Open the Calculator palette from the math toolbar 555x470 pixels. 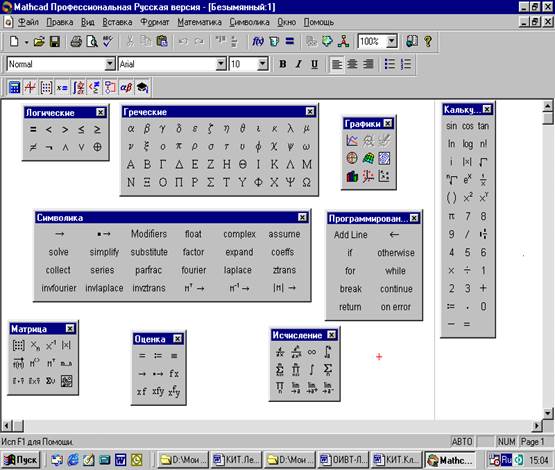coord(14,87)
